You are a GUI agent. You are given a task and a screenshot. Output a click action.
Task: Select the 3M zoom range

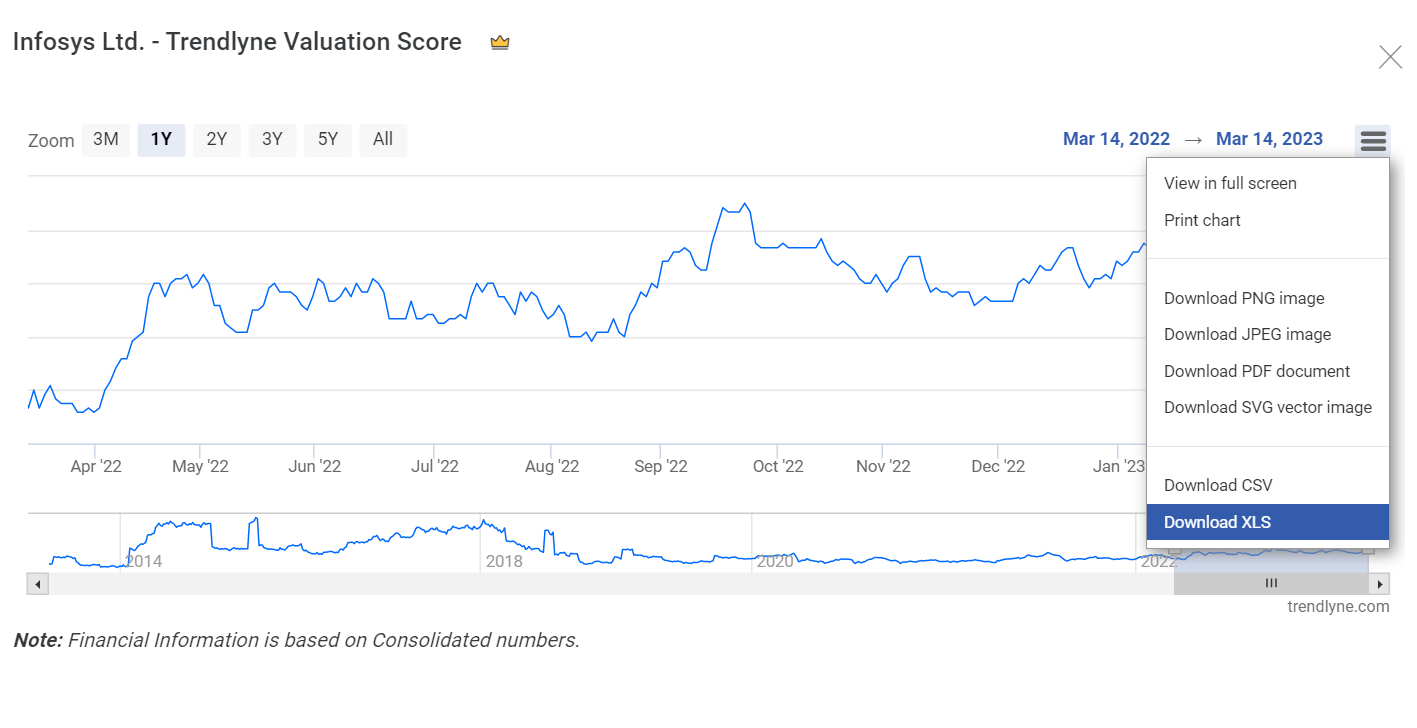coord(105,140)
